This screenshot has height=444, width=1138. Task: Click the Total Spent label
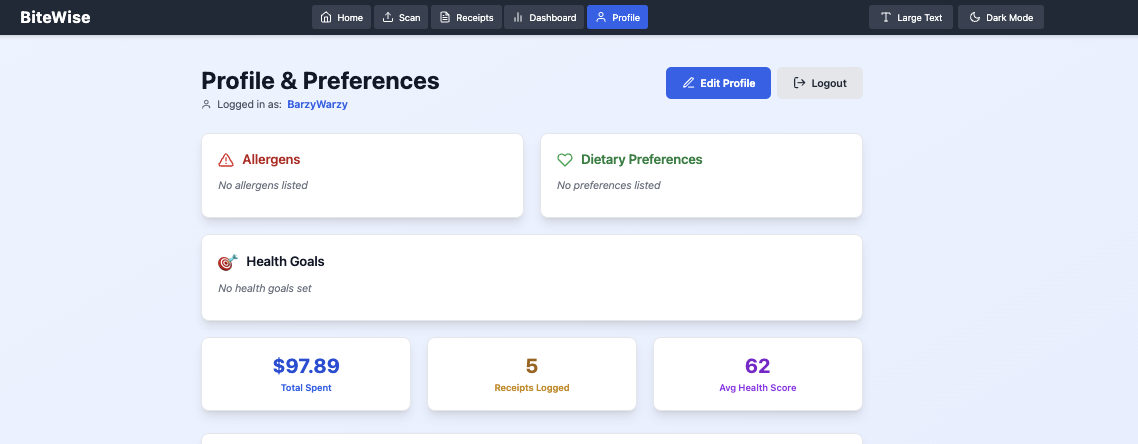[x=306, y=388]
